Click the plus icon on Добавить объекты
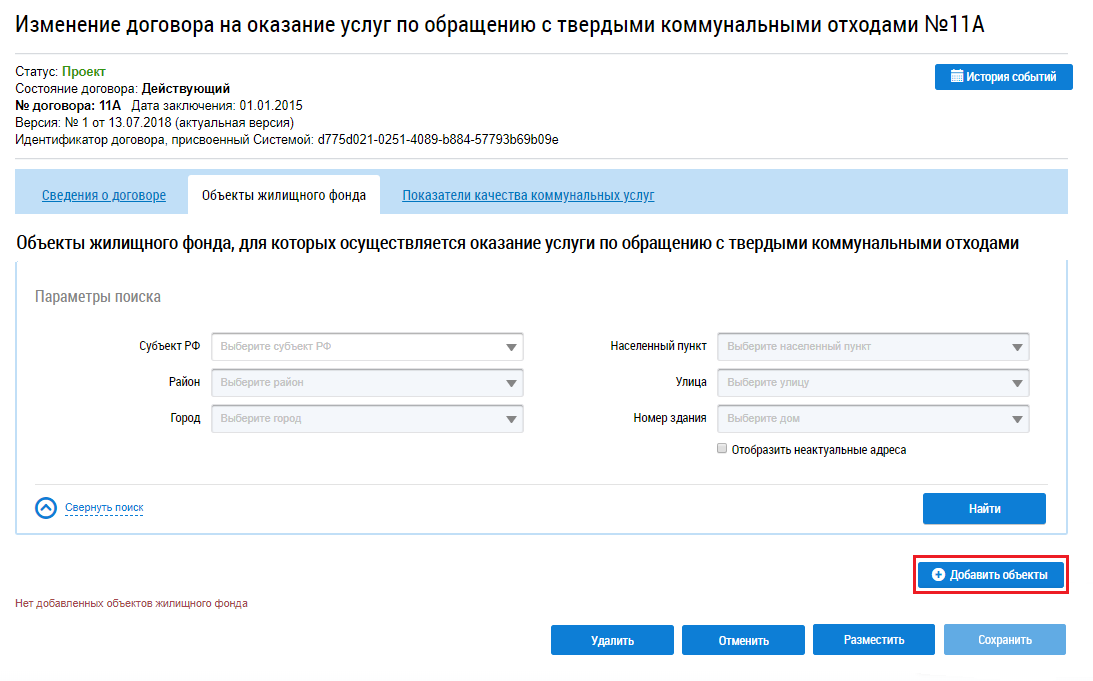This screenshot has height=681, width=1093. coord(938,575)
